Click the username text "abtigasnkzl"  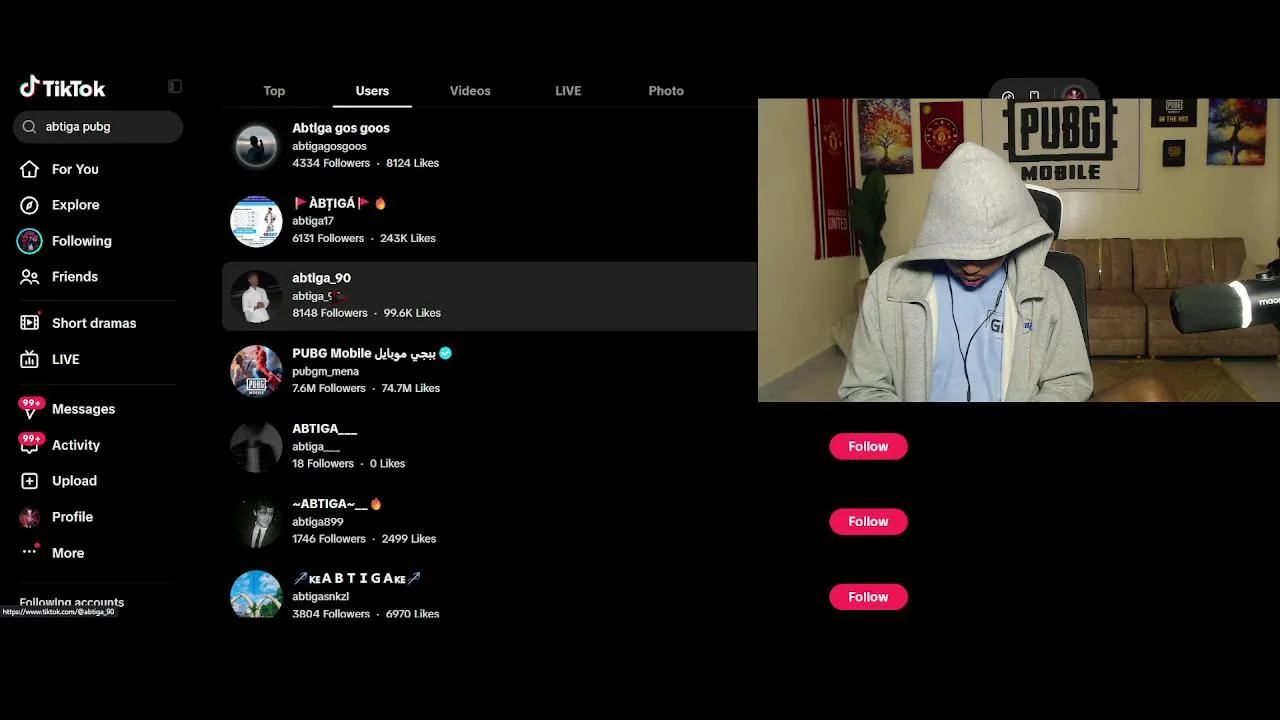pyautogui.click(x=320, y=596)
